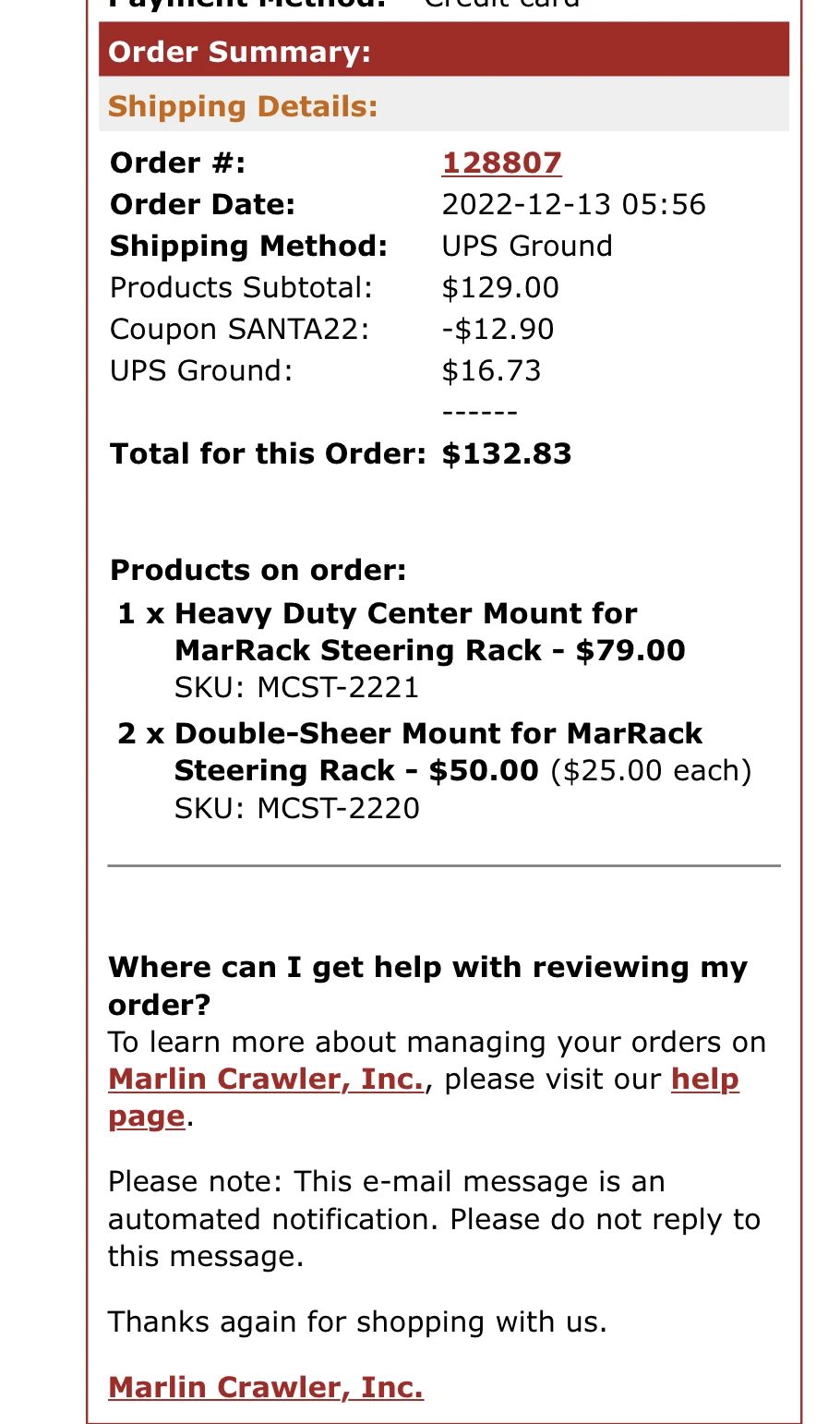This screenshot has width=840, height=1424.
Task: Click the automated notification note paragraph
Action: 434,1219
